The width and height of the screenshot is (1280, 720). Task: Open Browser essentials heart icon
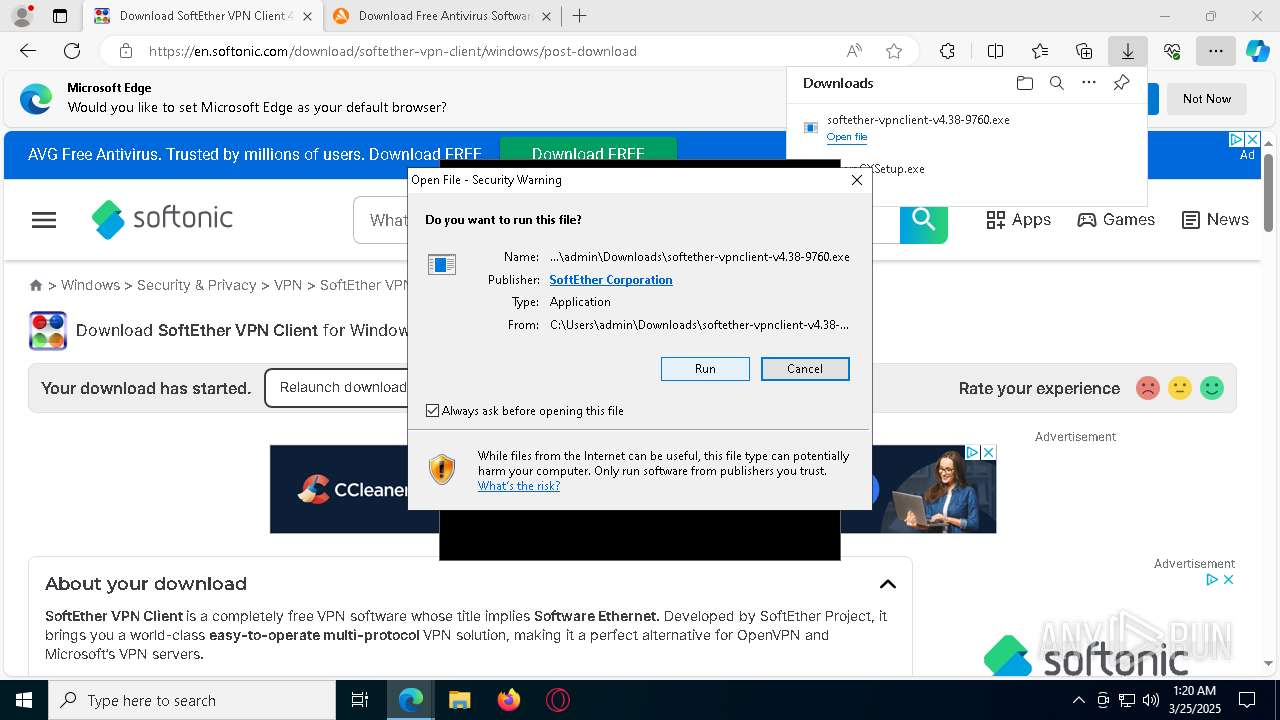click(x=1172, y=51)
